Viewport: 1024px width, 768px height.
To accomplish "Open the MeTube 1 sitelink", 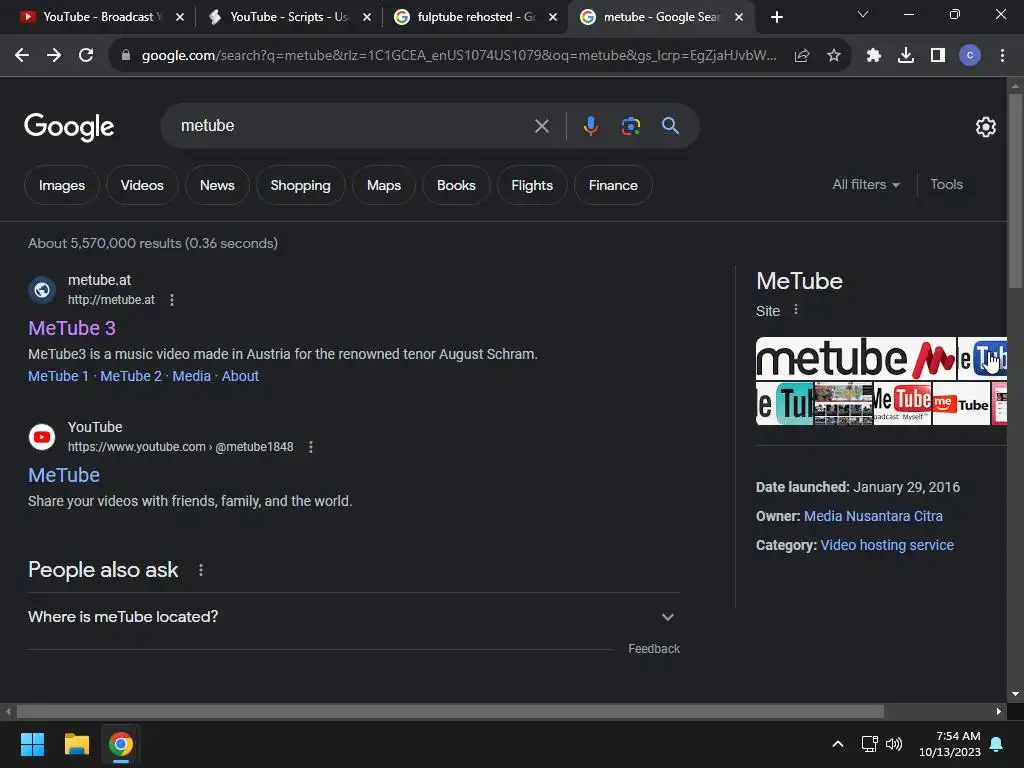I will (58, 376).
